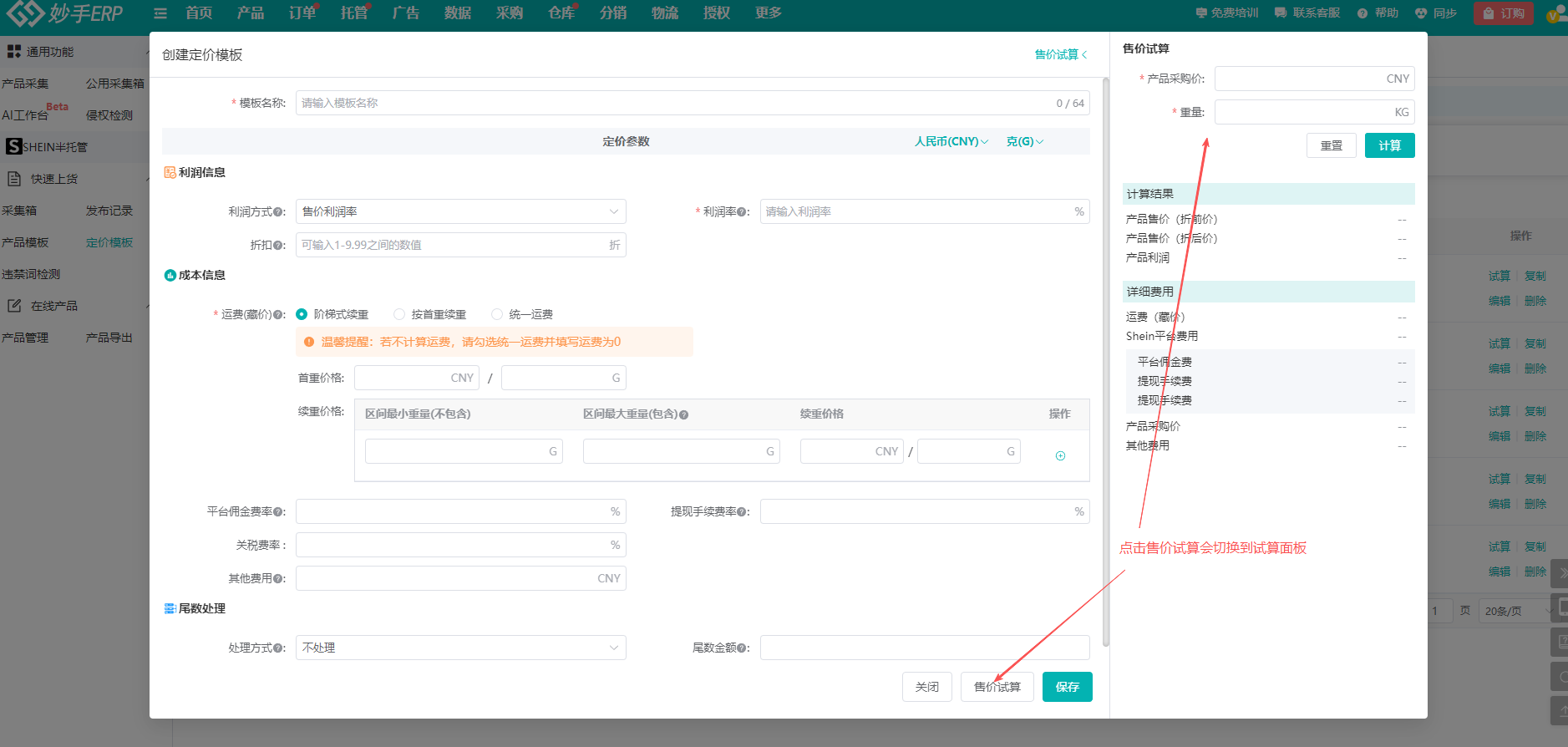
Task: Open the 利润方式 dropdown
Action: click(x=460, y=211)
